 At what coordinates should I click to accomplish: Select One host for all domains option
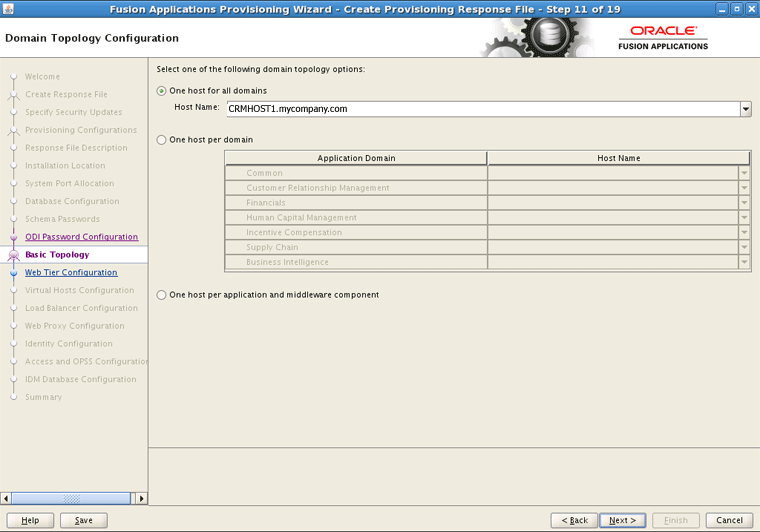tap(161, 91)
